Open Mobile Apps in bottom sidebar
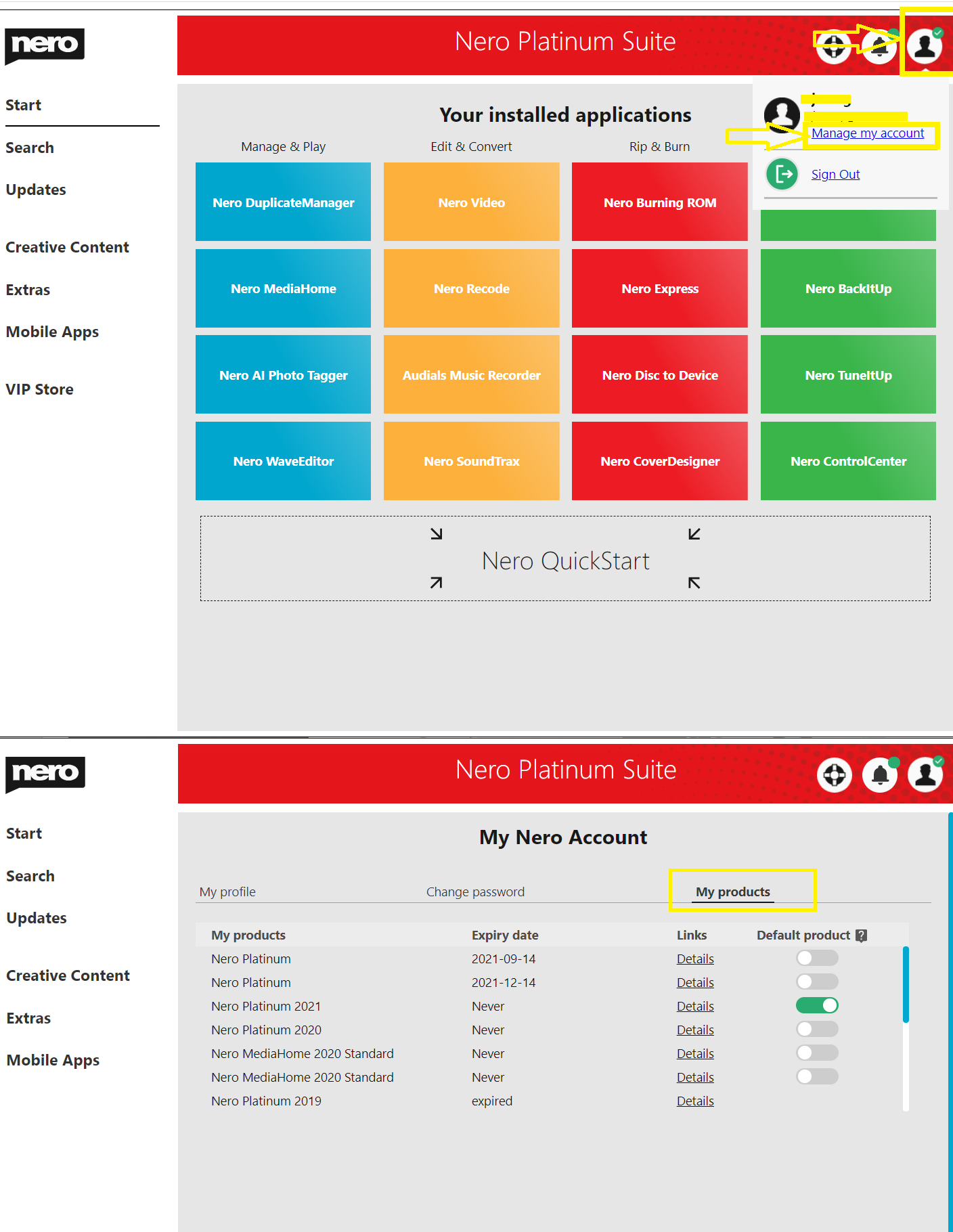This screenshot has width=953, height=1232. point(53,1061)
